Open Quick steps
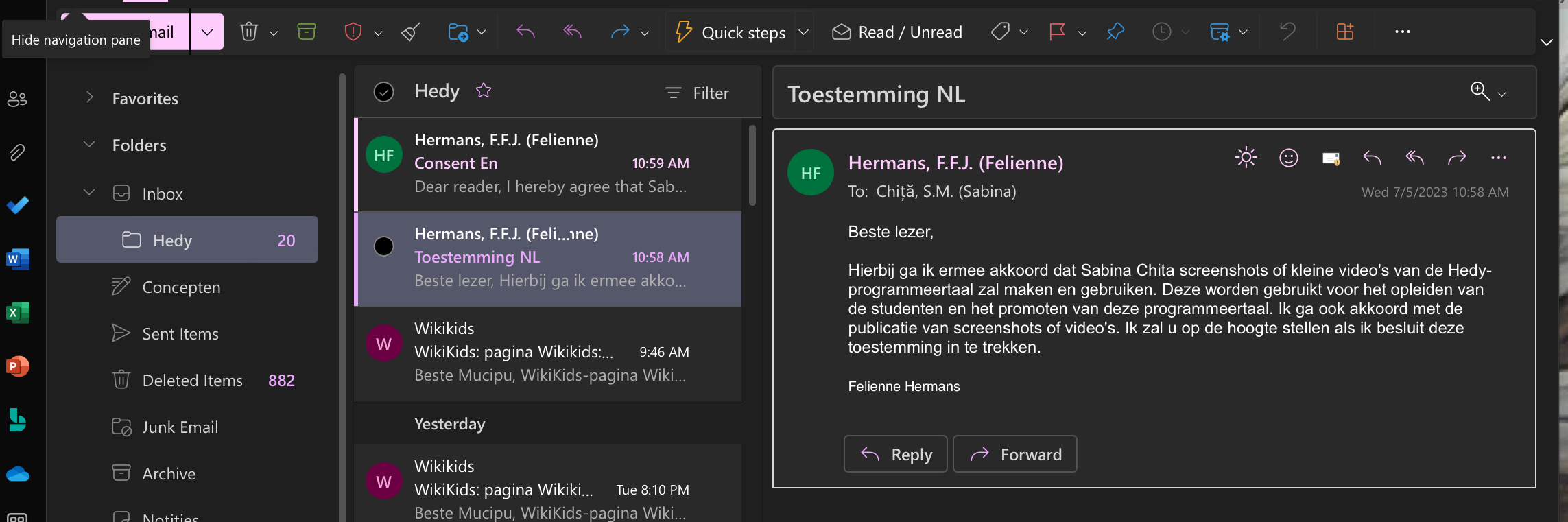 click(x=730, y=32)
